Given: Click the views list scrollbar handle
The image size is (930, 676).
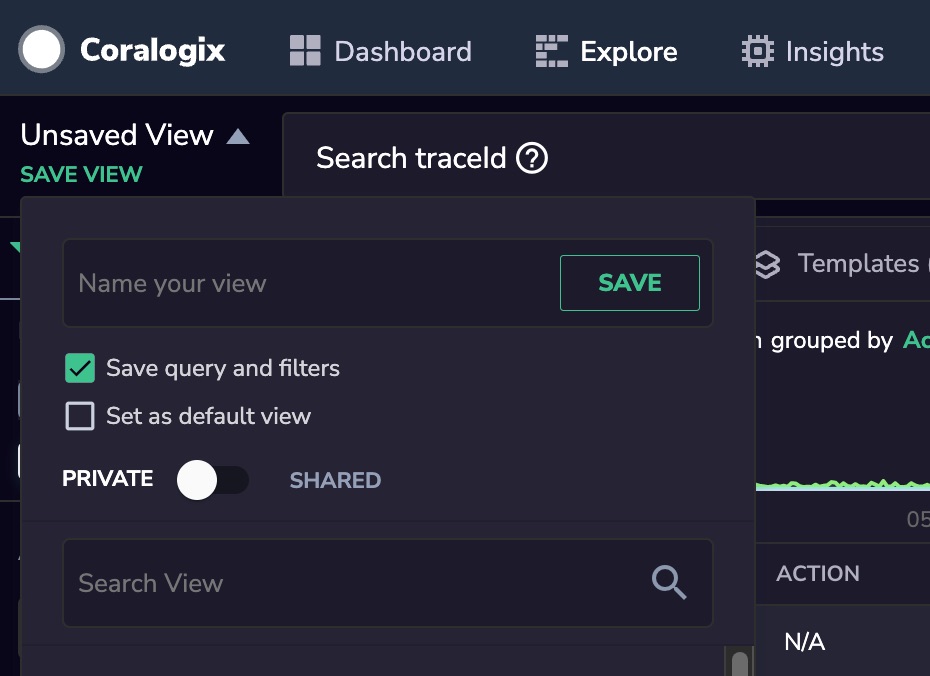Looking at the screenshot, I should (x=739, y=664).
